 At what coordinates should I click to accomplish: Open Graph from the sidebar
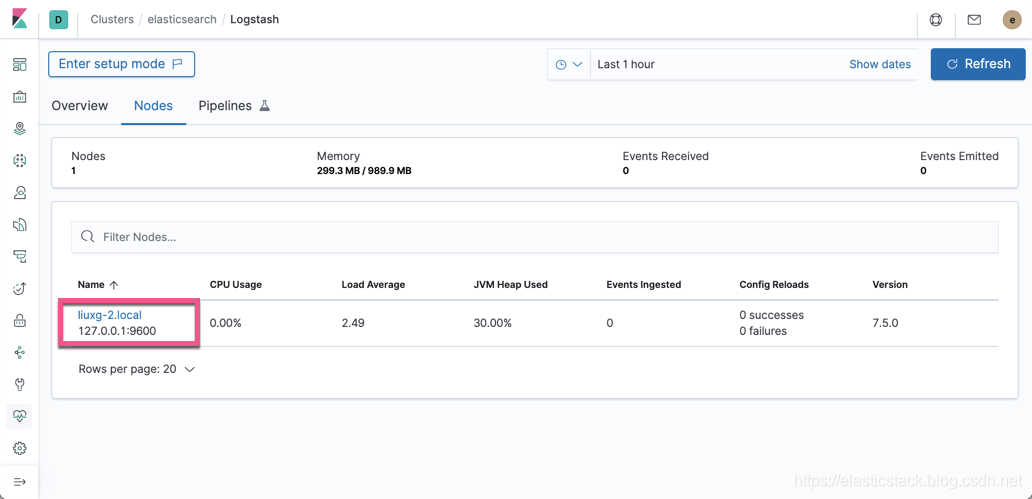click(20, 353)
